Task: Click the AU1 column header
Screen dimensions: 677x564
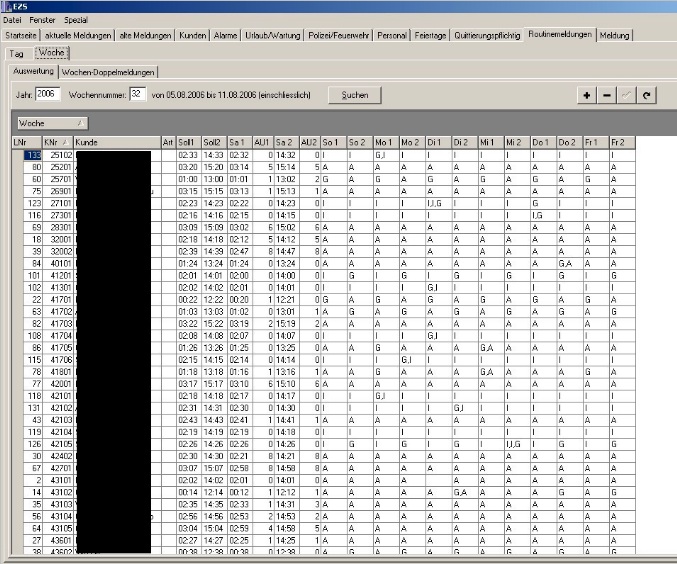Action: click(263, 143)
